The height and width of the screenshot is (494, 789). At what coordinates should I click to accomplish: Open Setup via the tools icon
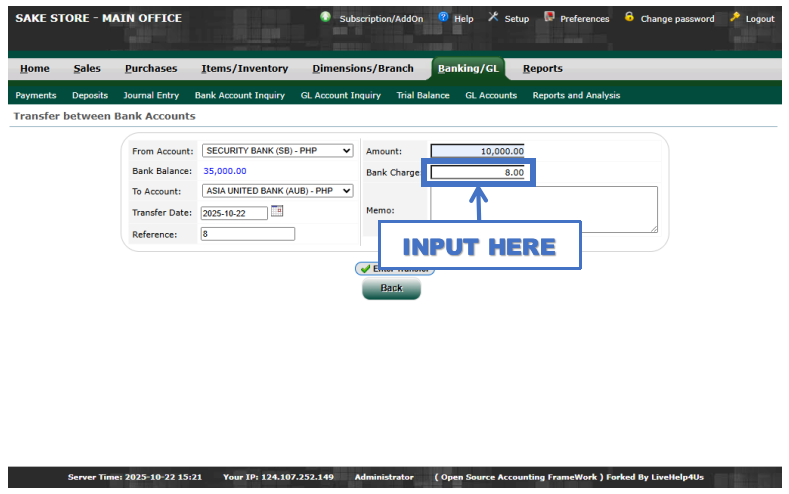(x=493, y=17)
